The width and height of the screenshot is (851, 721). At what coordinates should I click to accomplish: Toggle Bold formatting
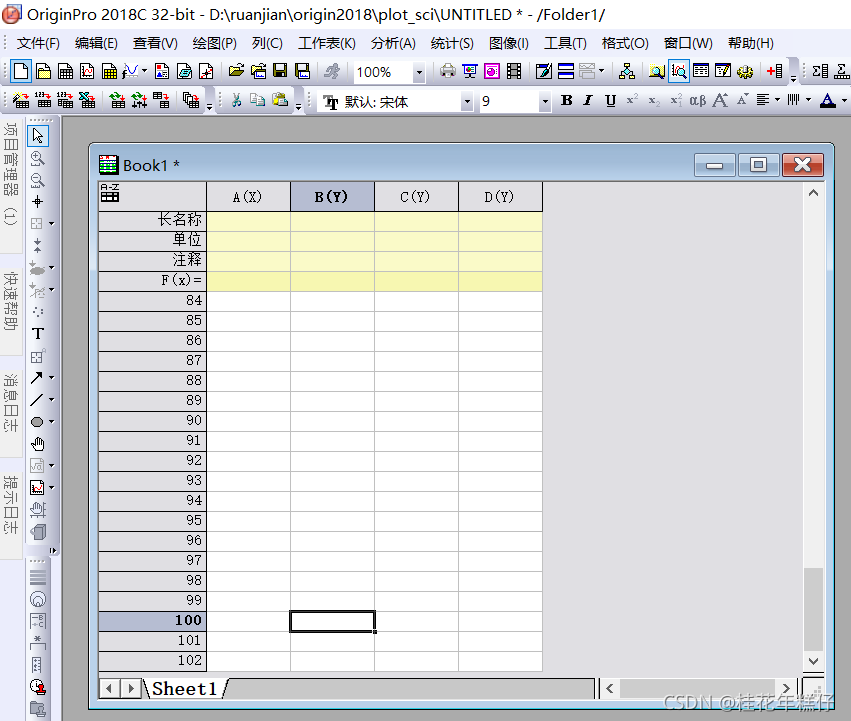(567, 100)
